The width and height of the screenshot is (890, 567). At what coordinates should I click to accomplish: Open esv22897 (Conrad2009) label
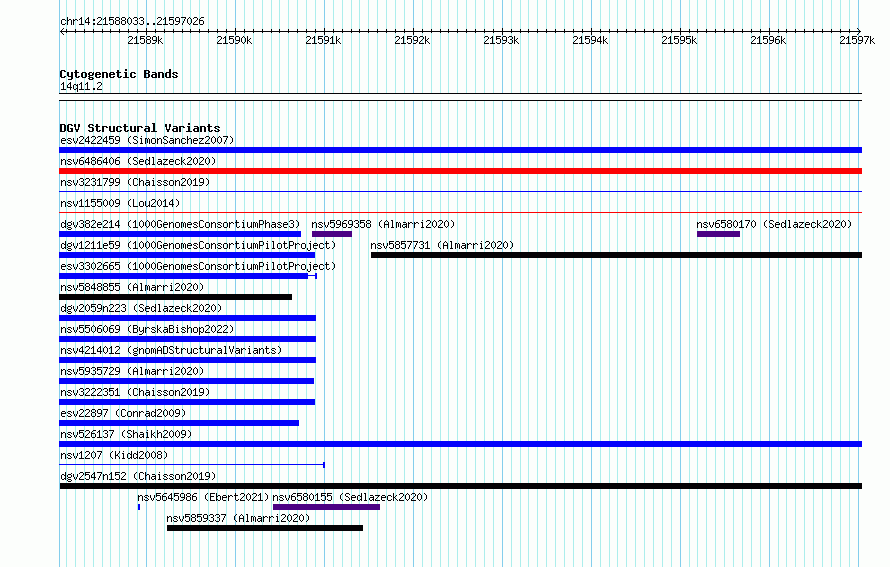[x=123, y=413]
